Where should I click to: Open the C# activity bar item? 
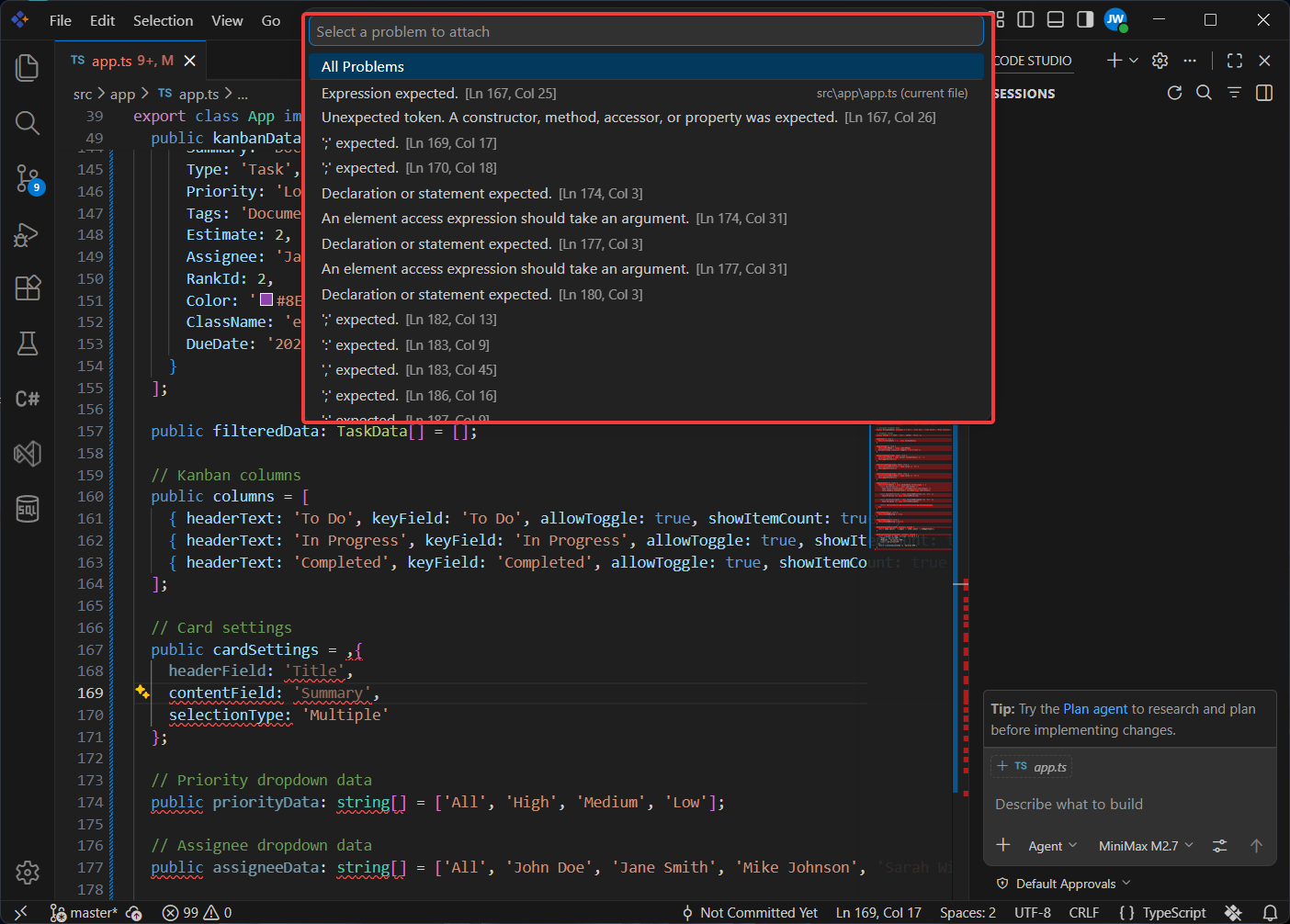[x=28, y=399]
